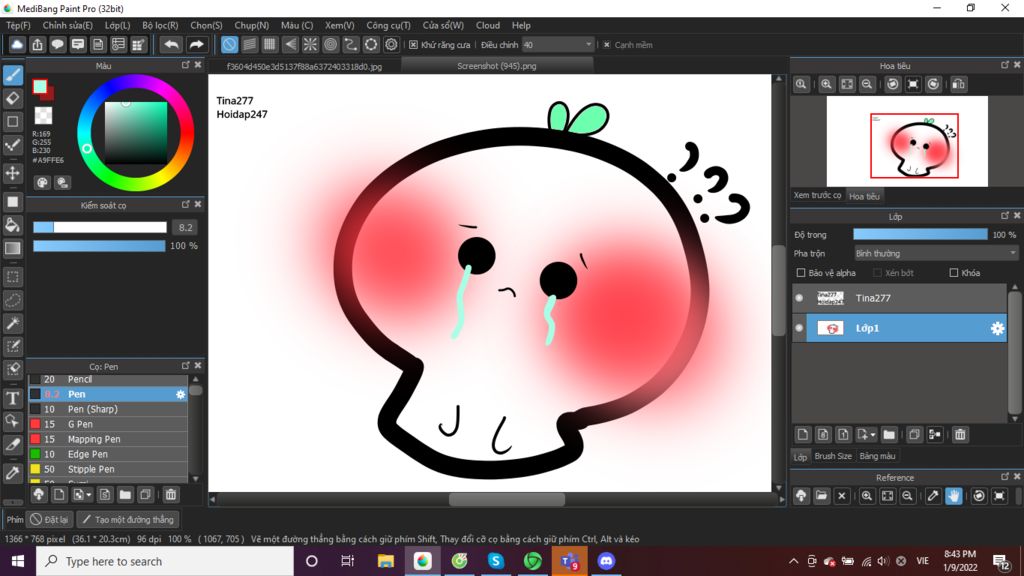Select the Brush tool in the left toolbar
1024x576 pixels.
point(13,75)
